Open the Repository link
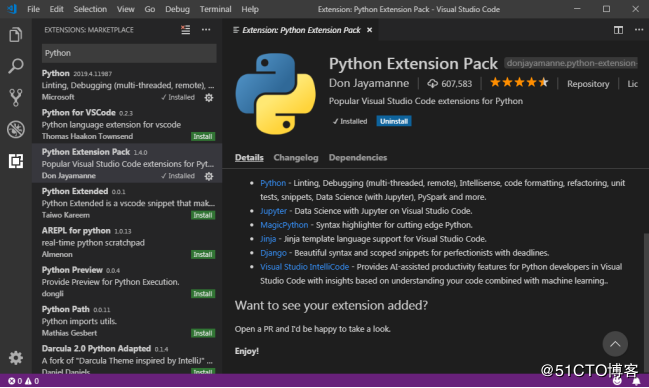The height and width of the screenshot is (388, 649). click(x=588, y=84)
